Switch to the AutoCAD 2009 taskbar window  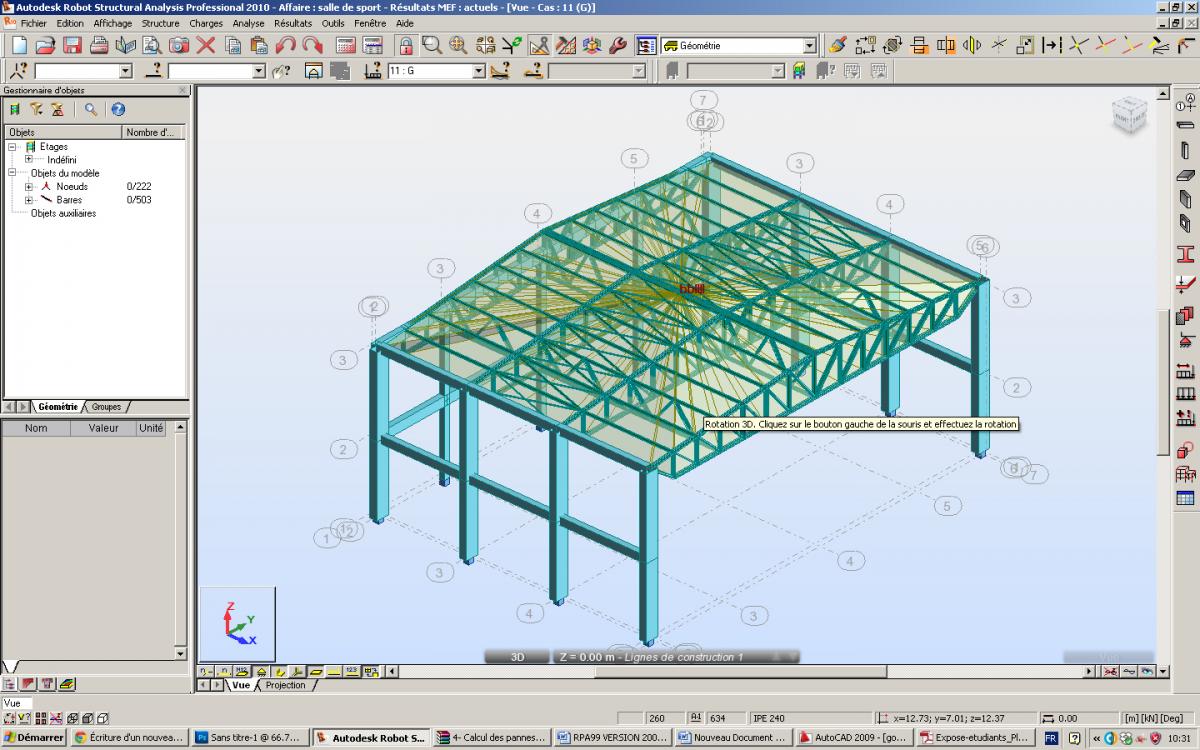855,738
